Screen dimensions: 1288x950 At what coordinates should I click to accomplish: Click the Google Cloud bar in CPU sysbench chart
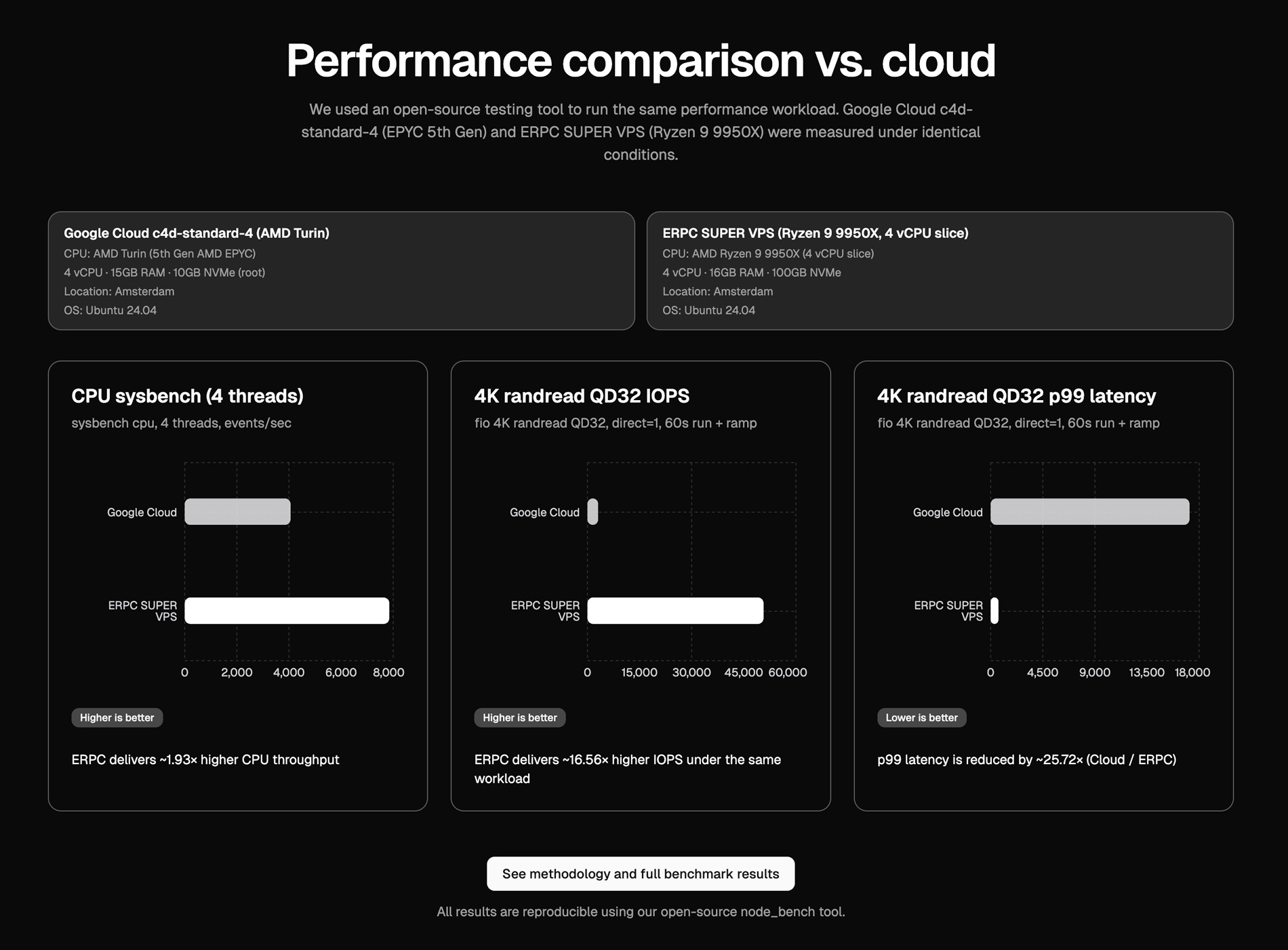(237, 511)
